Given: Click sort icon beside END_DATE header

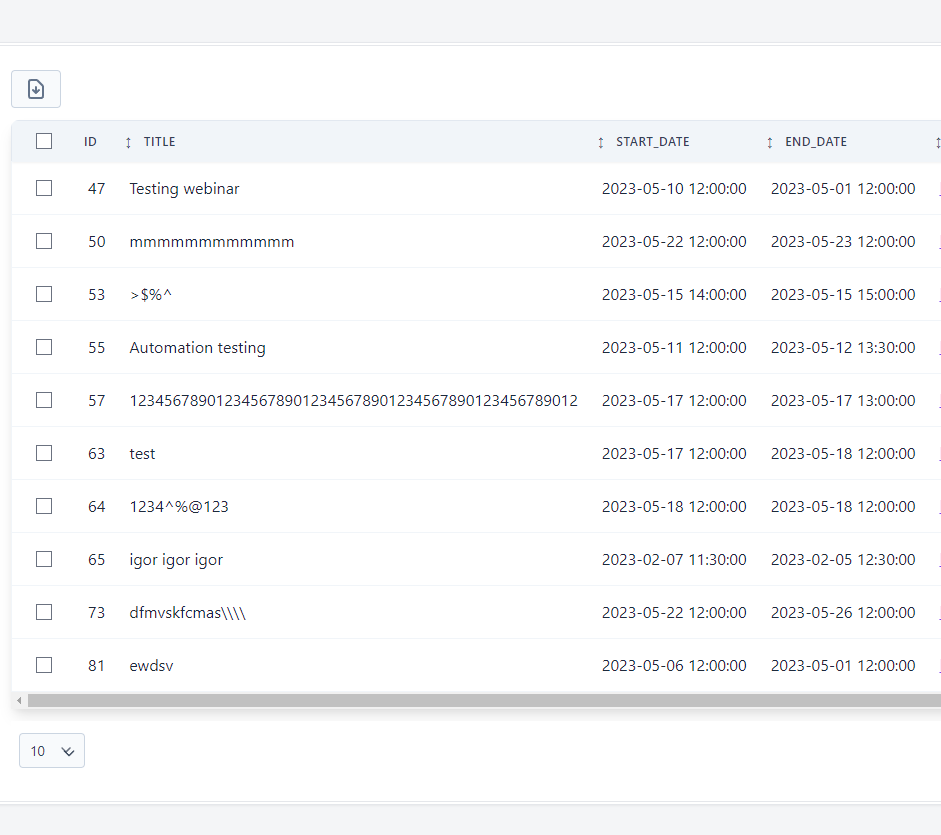Looking at the screenshot, I should (769, 142).
